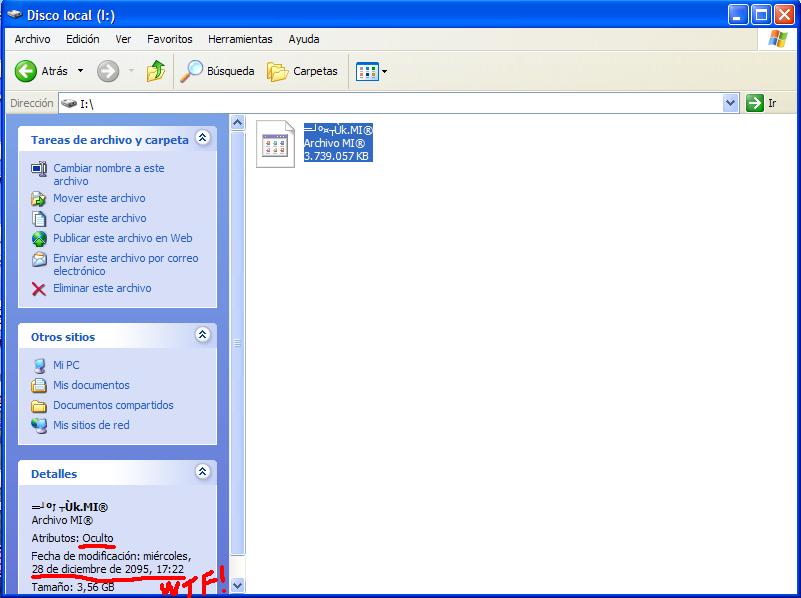Click the selected .MI® file name label
Screen dimensions: 801x598
tap(338, 130)
